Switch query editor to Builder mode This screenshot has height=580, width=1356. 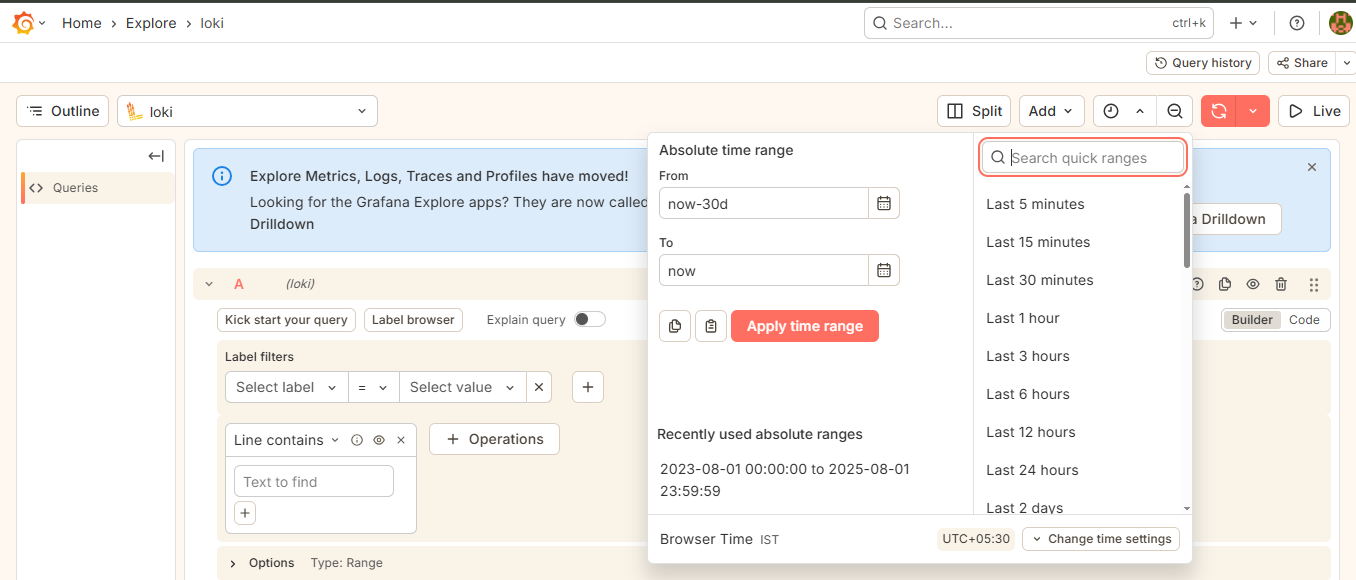pos(1252,320)
